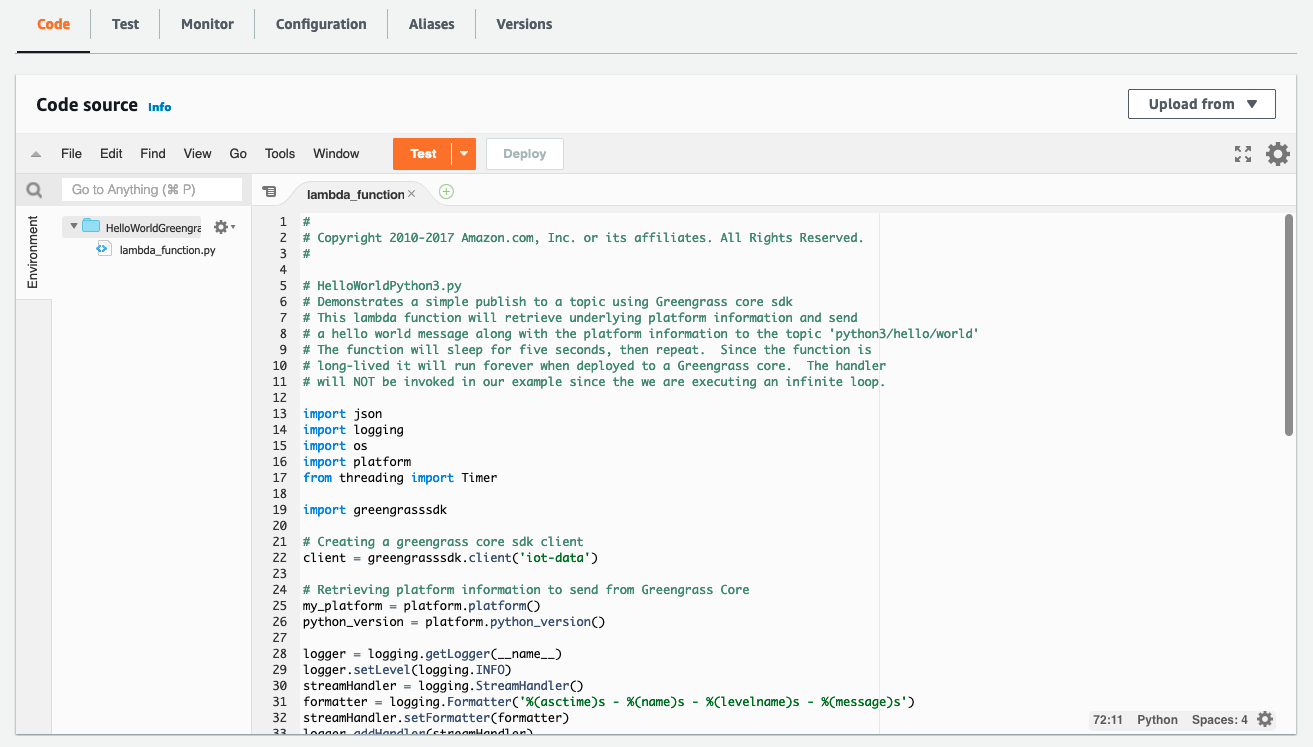1313x747 pixels.
Task: Open editor settings gear at top right
Action: 1277,154
